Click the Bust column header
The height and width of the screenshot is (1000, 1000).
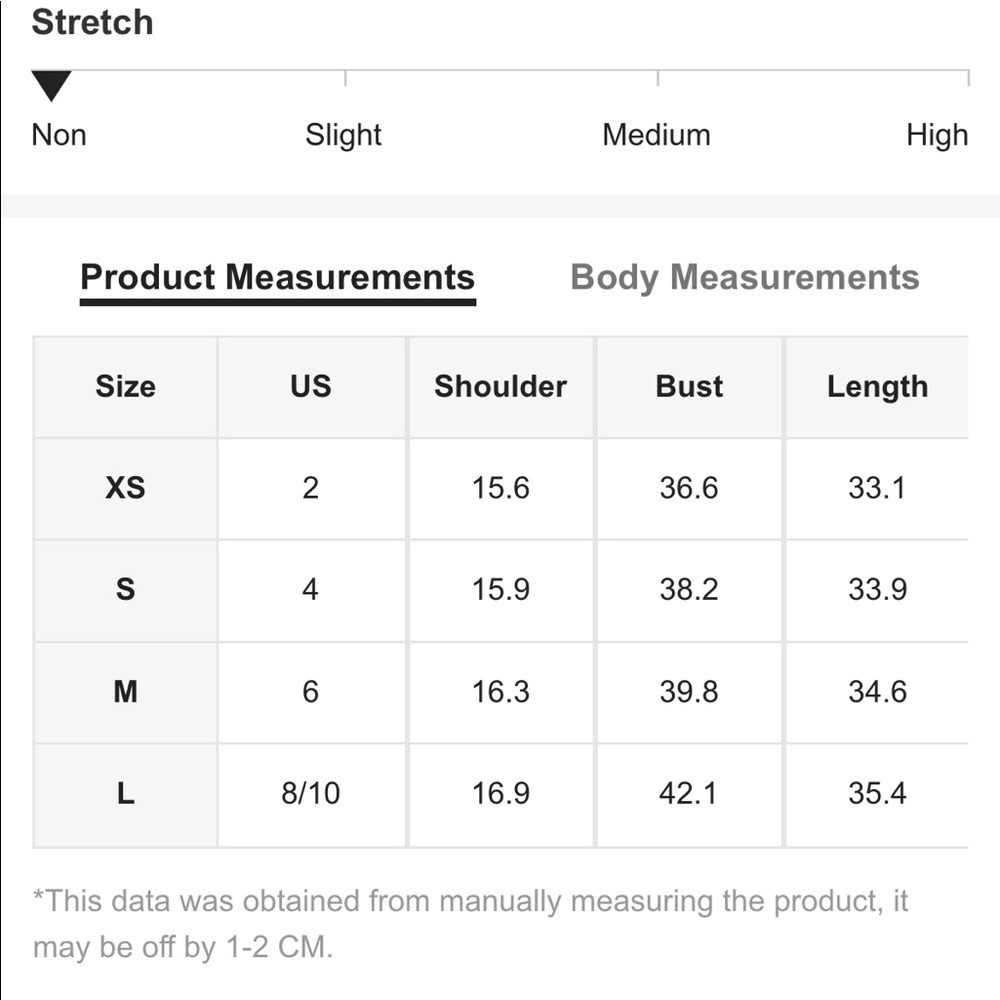pos(689,387)
